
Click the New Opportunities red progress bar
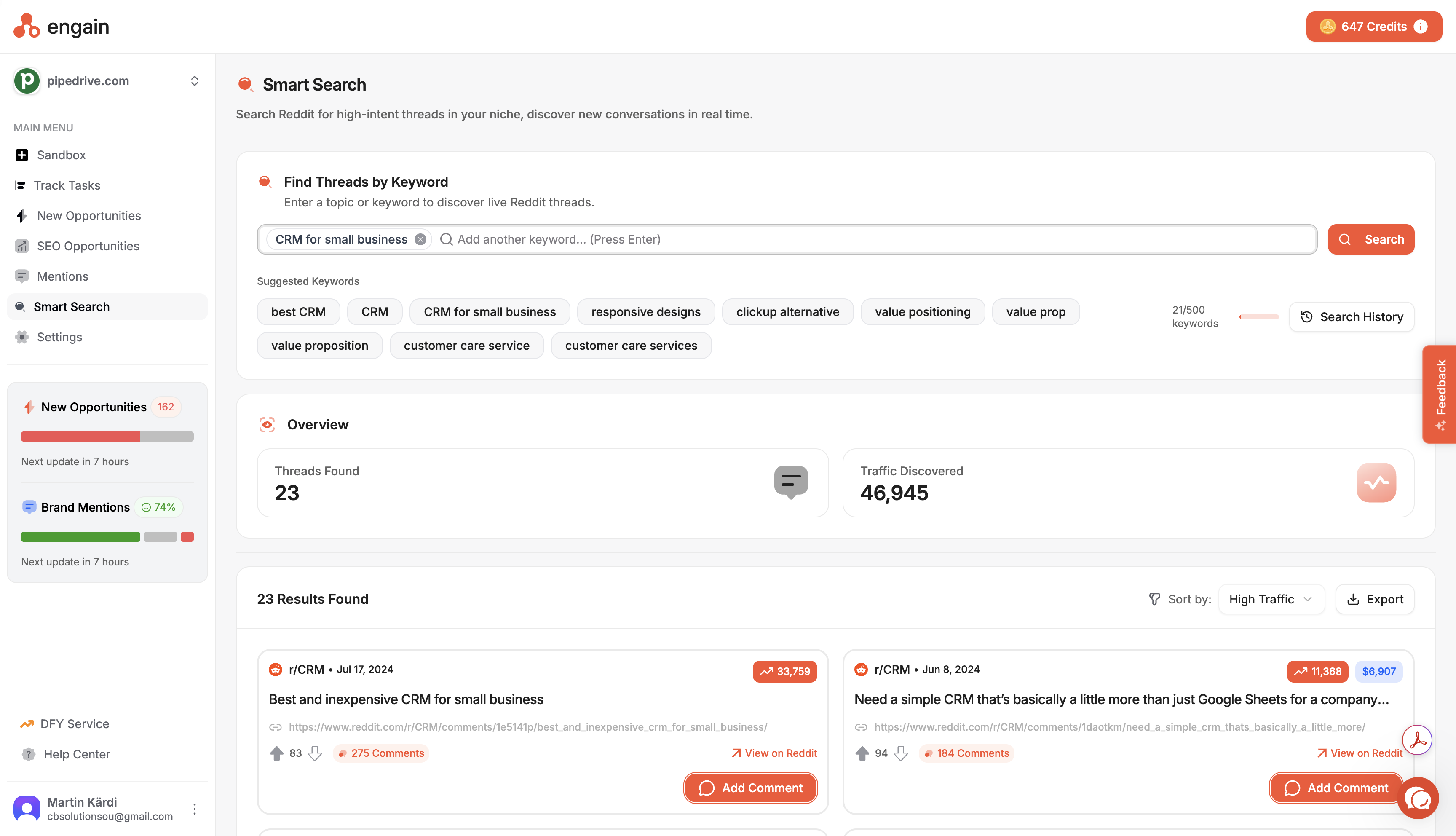coord(80,437)
